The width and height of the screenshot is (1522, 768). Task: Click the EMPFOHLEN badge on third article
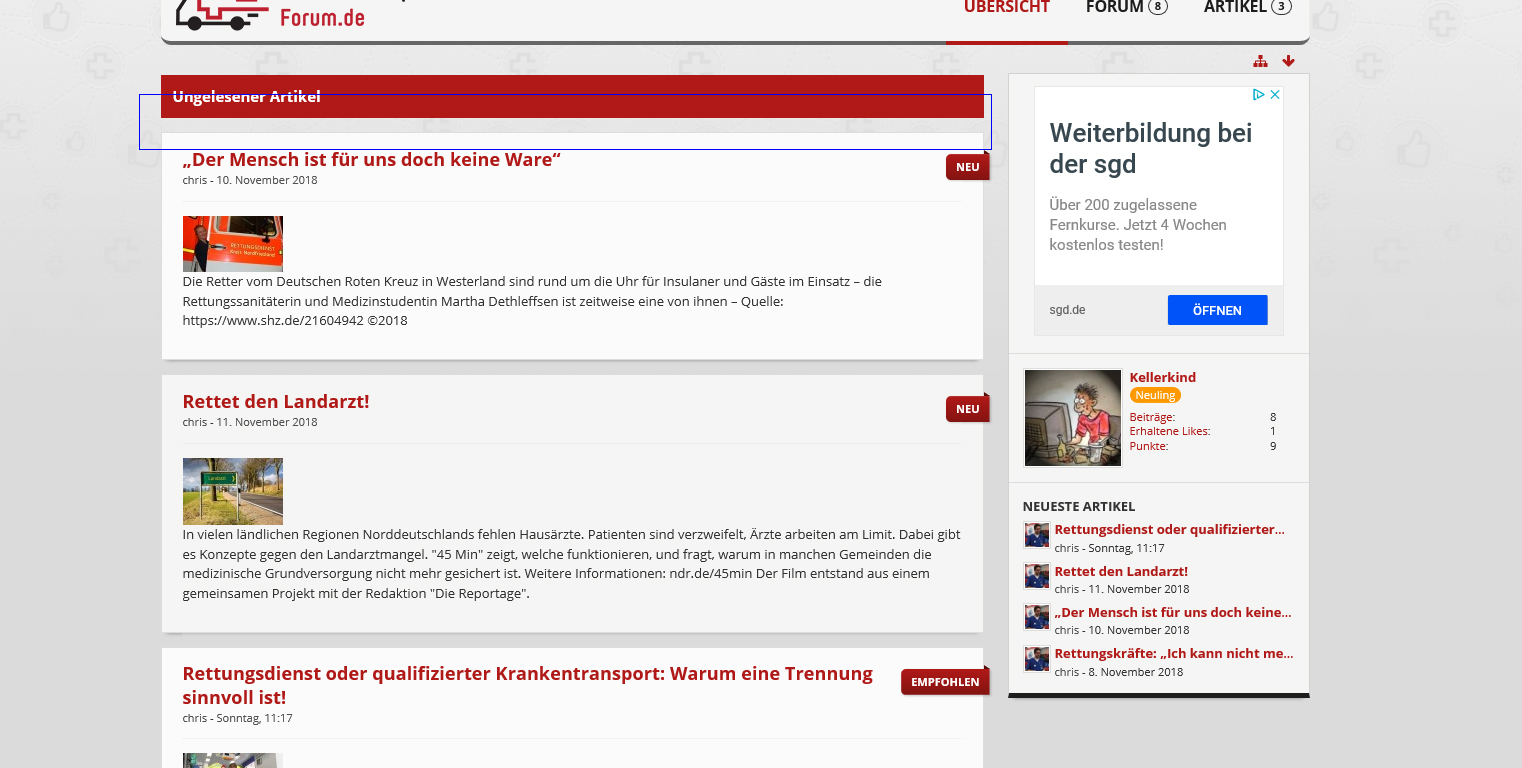point(944,683)
